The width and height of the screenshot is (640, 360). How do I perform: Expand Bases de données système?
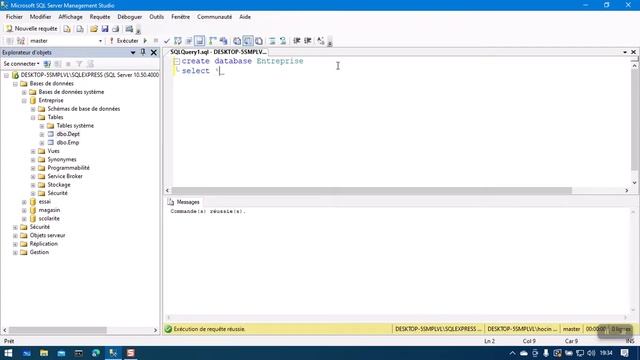24,92
